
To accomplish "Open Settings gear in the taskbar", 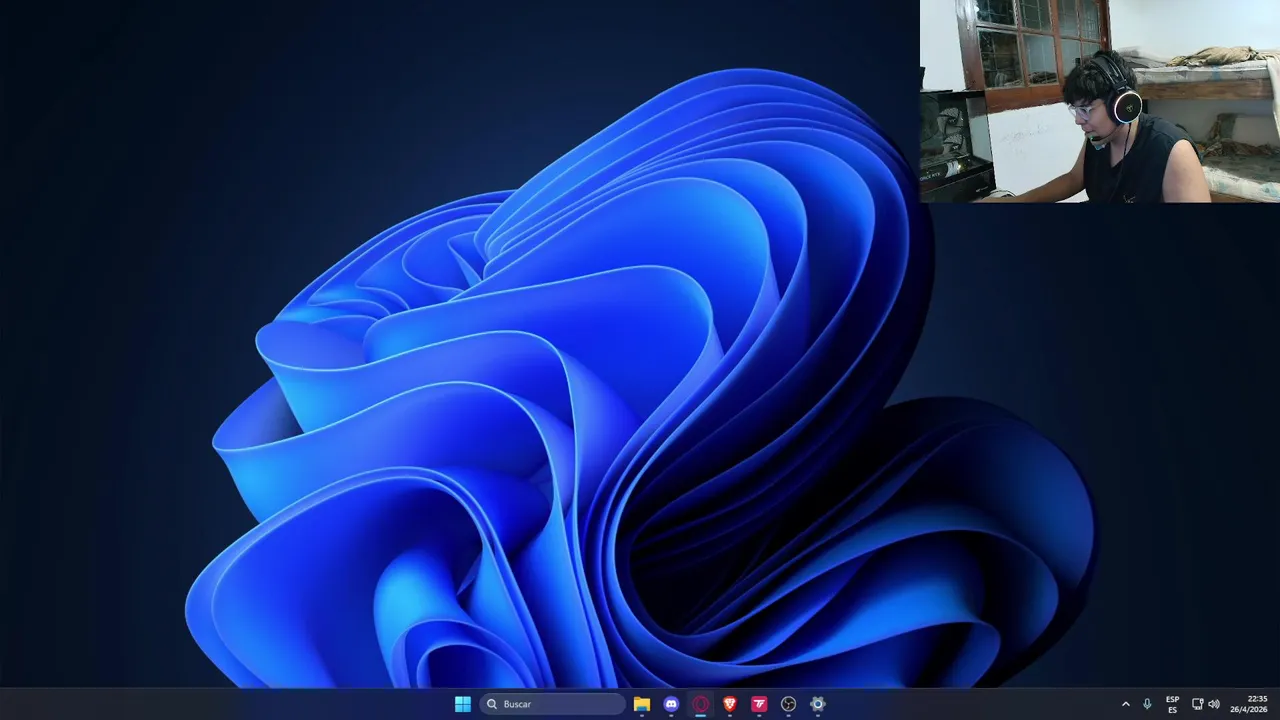I will point(817,704).
